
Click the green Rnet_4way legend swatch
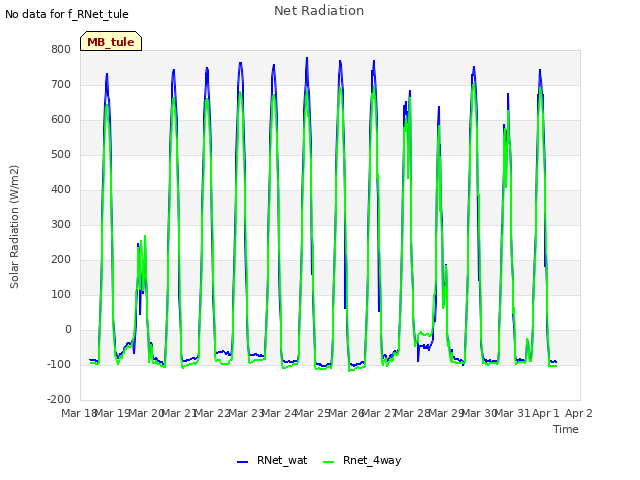[329, 462]
